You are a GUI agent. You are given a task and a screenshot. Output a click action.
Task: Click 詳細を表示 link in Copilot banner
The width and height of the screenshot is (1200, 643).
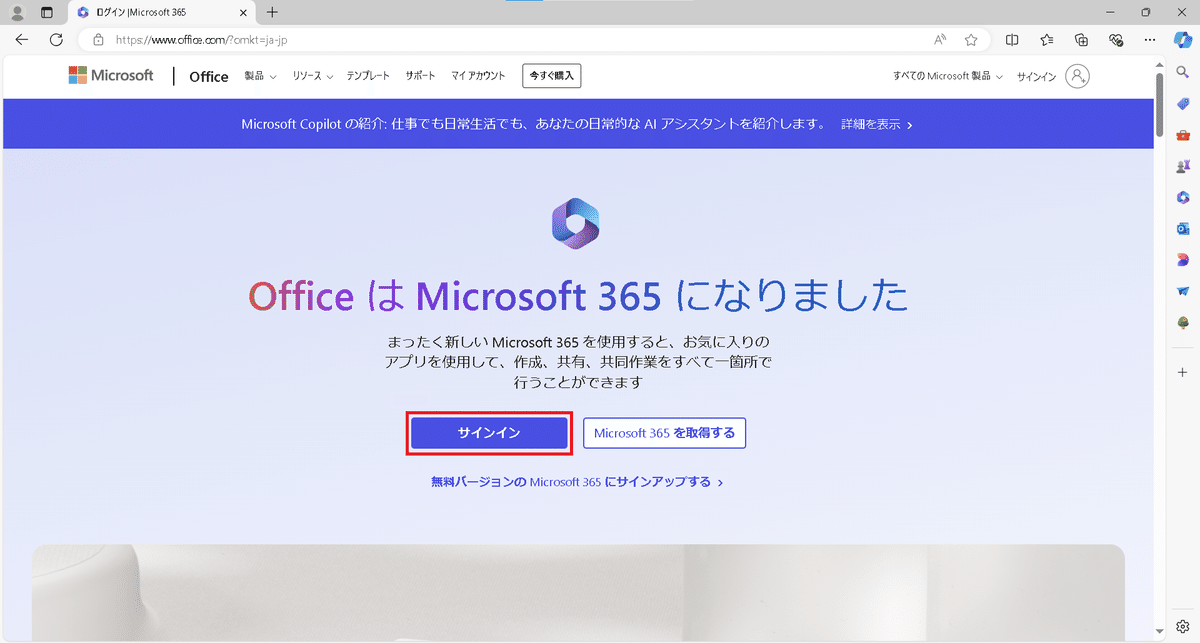(x=876, y=125)
